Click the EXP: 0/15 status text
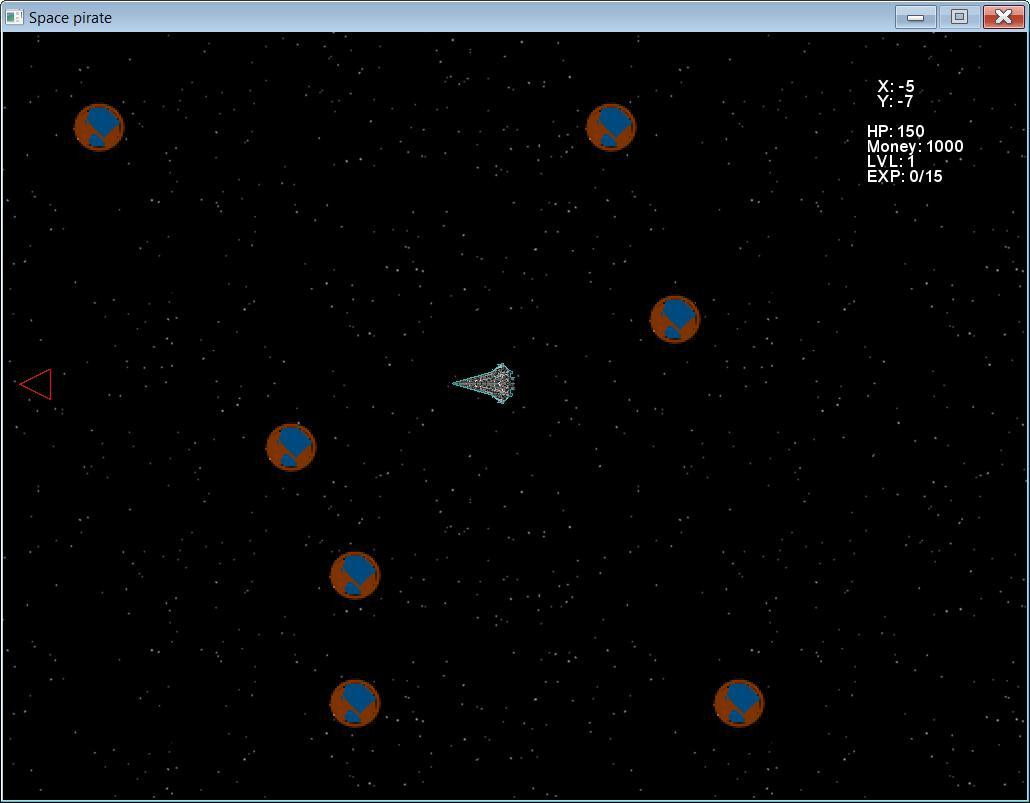Viewport: 1030px width, 803px height. tap(905, 176)
